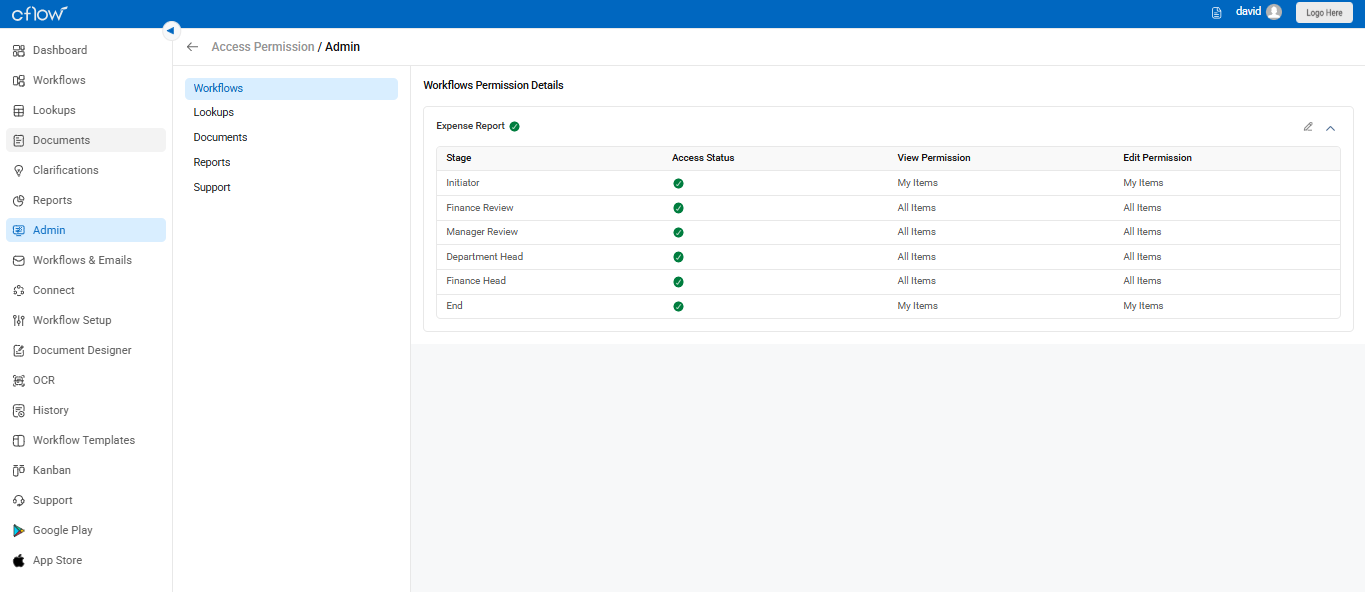Click the Kanban icon
The image size is (1365, 592).
19,470
